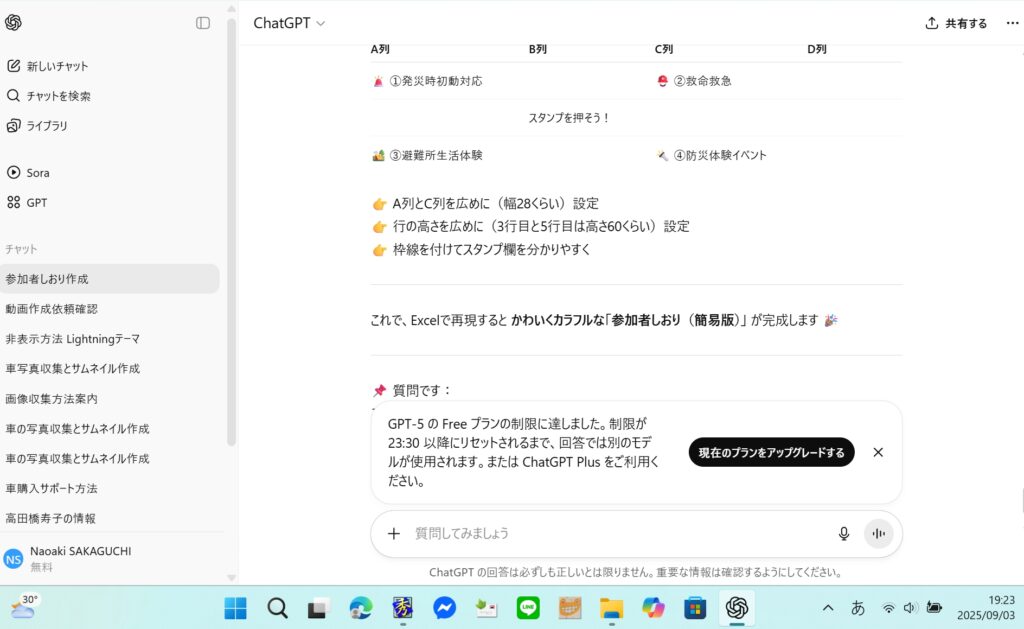Launch Microsoft Edge from taskbar
Screen dimensions: 1024x629
click(x=360, y=608)
